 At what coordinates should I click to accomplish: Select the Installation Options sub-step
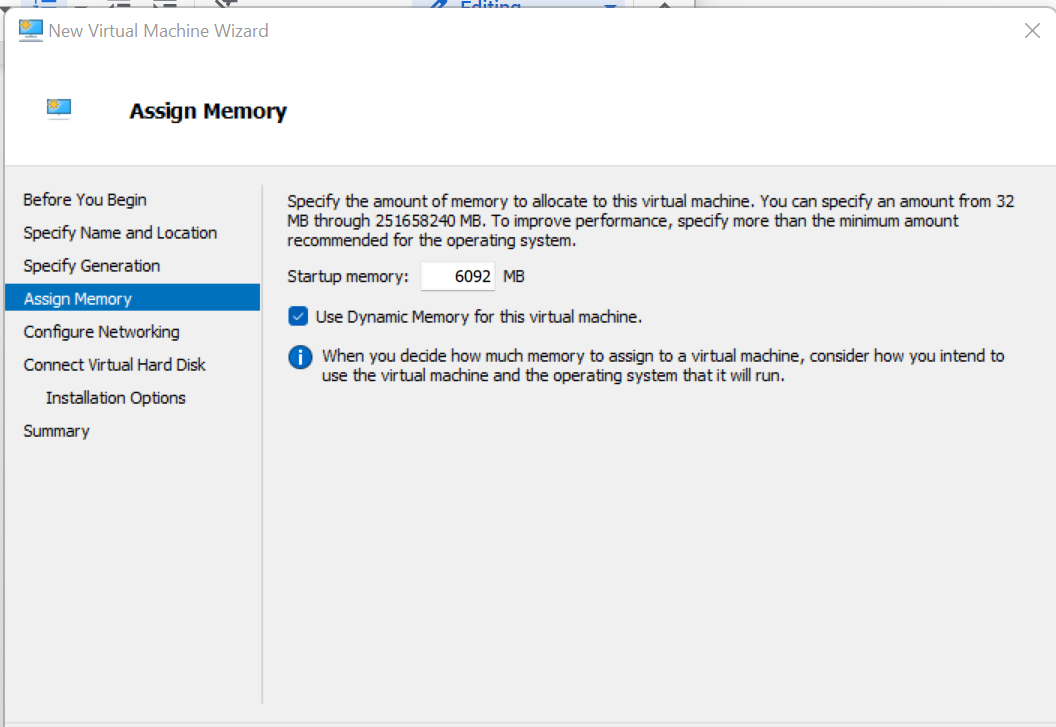pyautogui.click(x=116, y=398)
